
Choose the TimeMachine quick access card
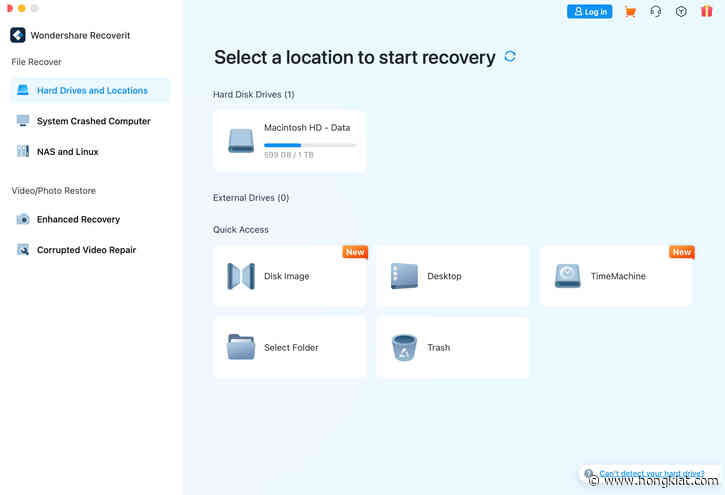pos(616,276)
